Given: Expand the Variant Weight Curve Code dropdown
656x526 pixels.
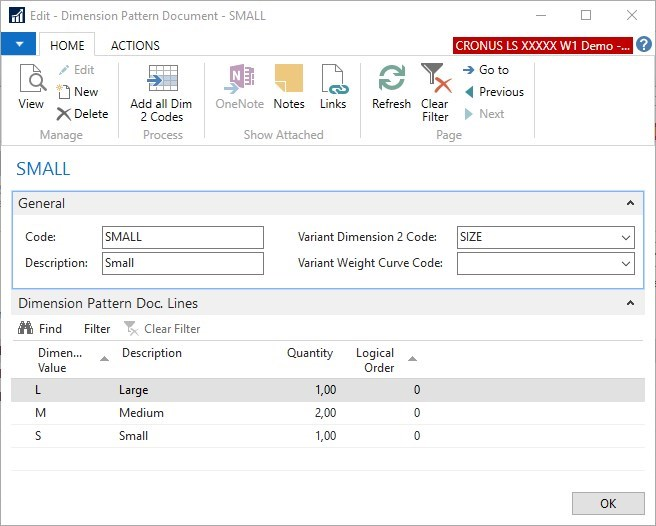Looking at the screenshot, I should [x=625, y=264].
